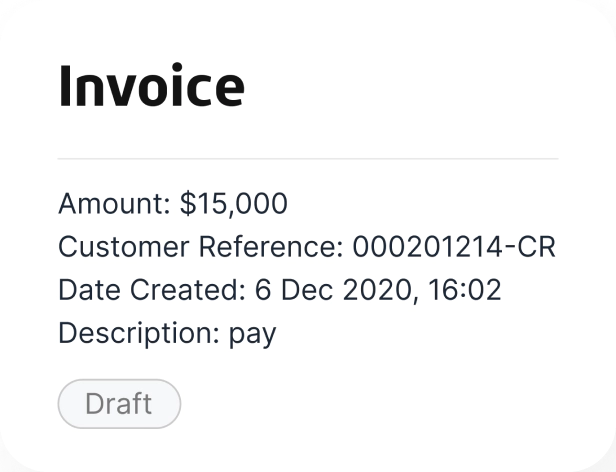
Task: Click the 16:02 time value
Action: click(464, 290)
